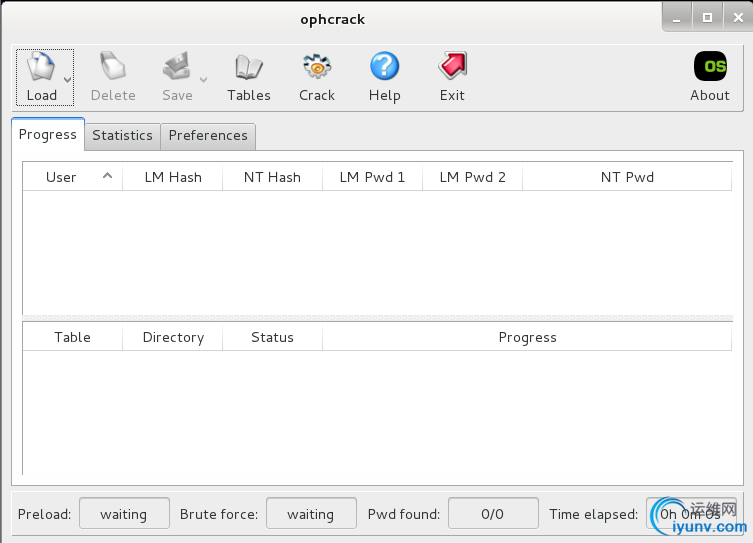Start cracking with the Crack icon
The image size is (753, 543).
[x=317, y=68]
